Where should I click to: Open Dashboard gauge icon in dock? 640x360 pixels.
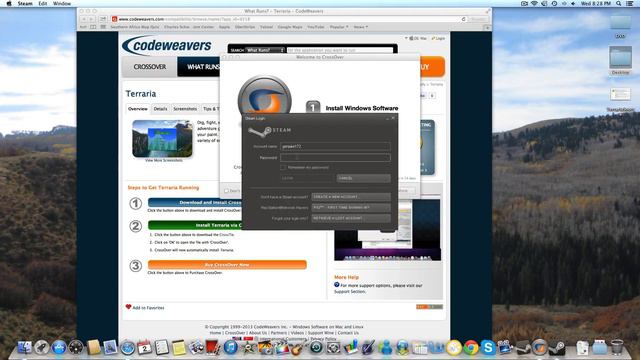tap(76, 347)
